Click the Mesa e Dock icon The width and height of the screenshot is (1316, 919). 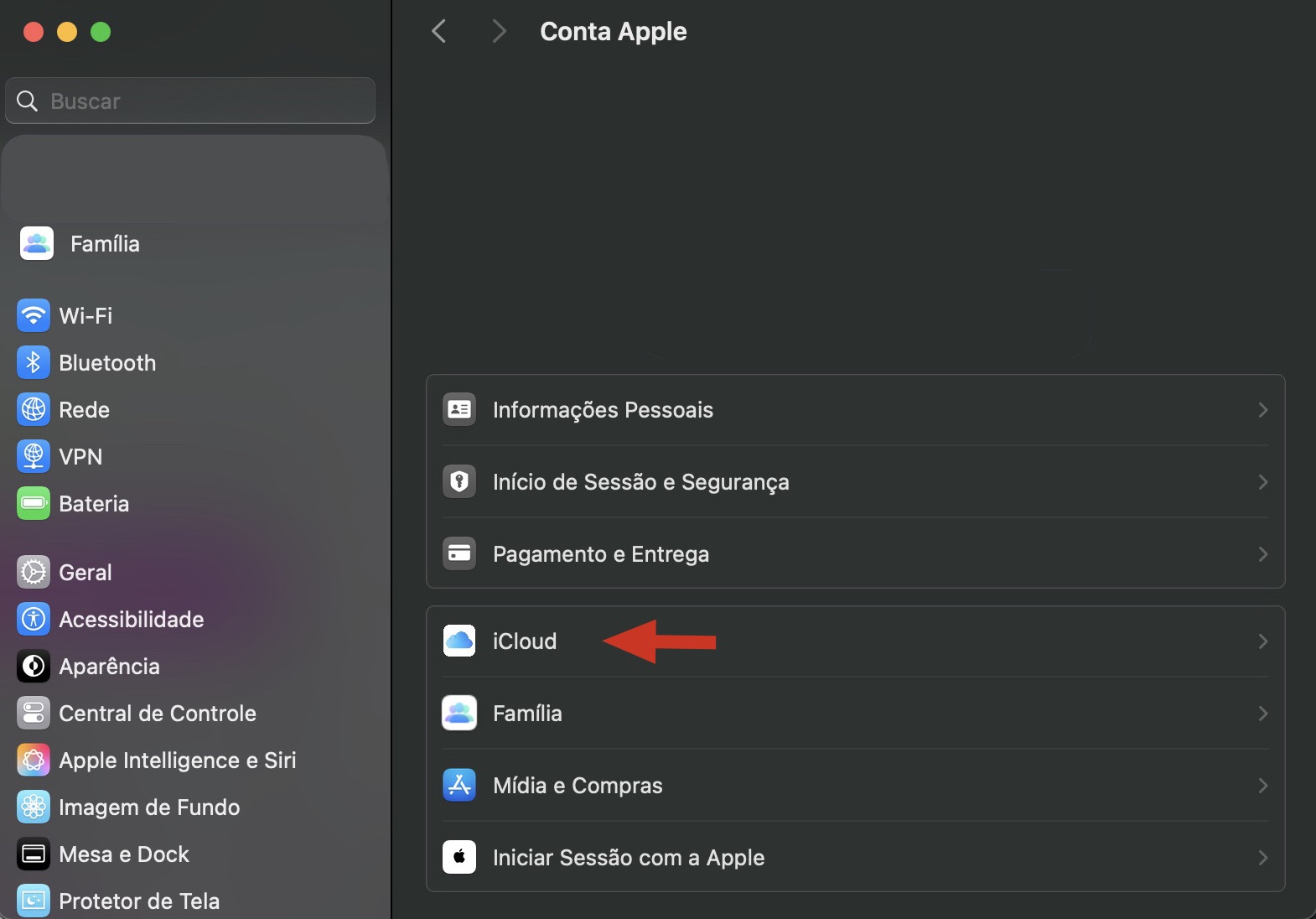coord(34,854)
